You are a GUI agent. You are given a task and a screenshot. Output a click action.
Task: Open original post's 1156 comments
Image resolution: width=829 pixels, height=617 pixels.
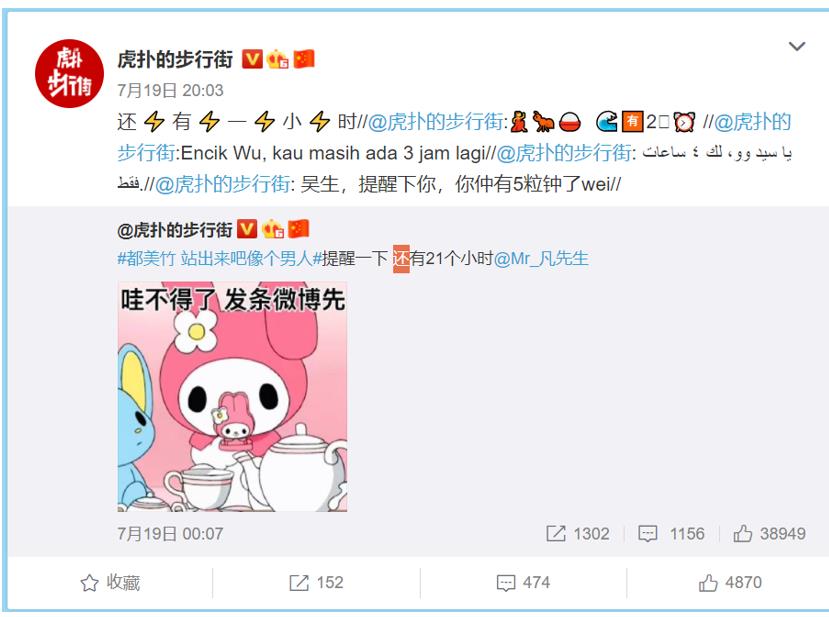coord(671,533)
